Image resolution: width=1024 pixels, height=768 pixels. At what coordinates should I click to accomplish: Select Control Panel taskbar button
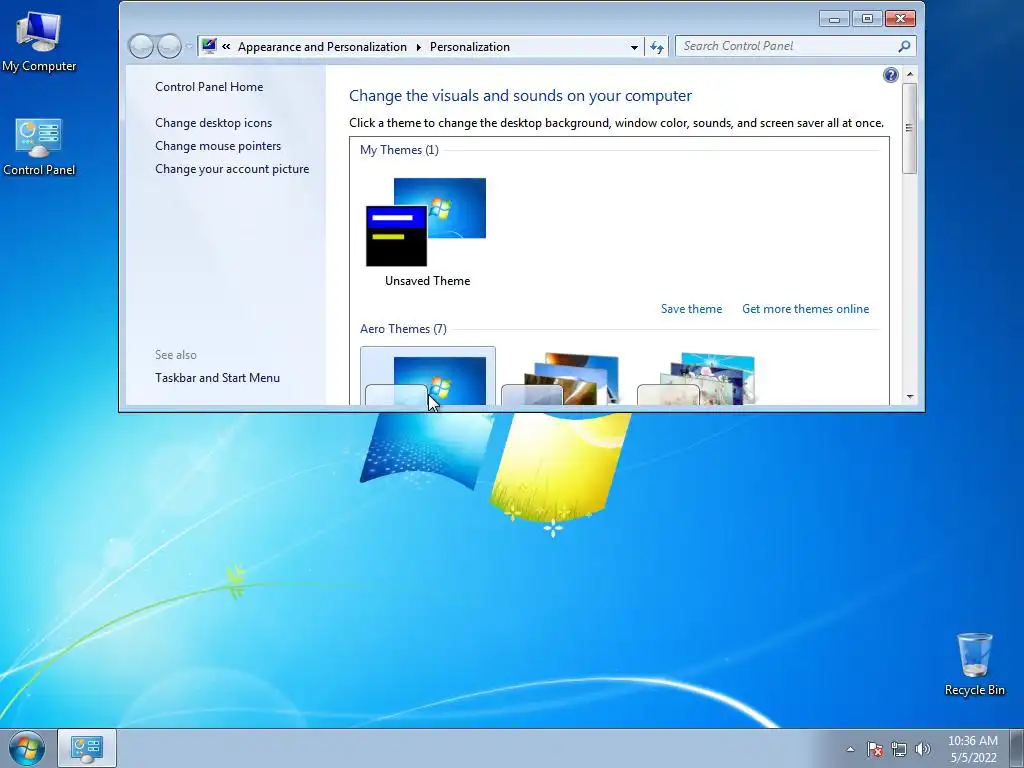87,748
